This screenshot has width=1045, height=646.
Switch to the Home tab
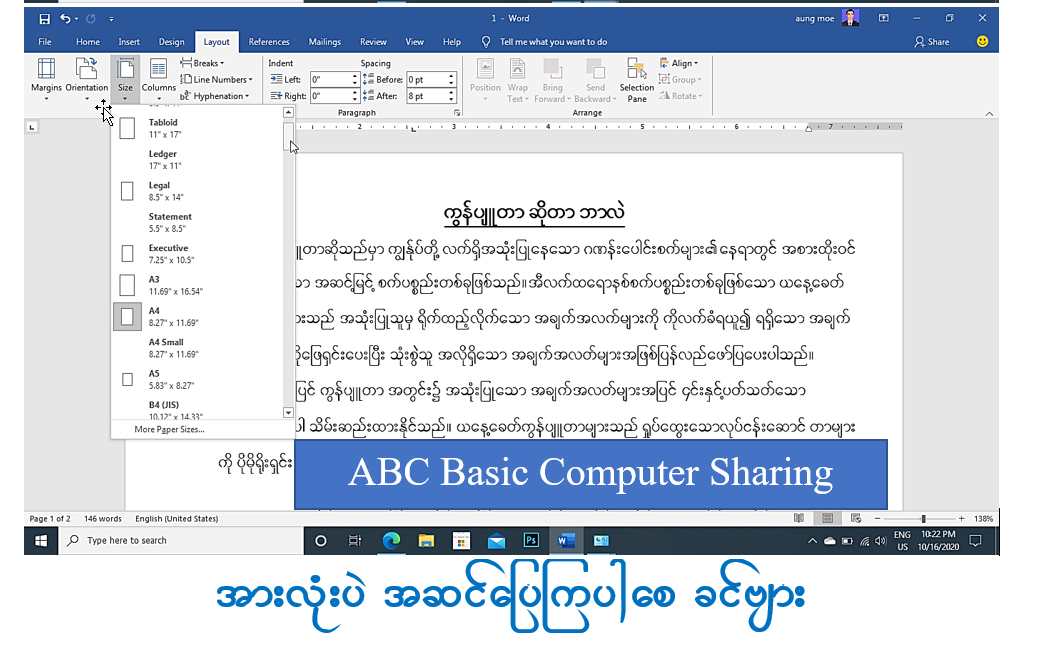tap(88, 41)
